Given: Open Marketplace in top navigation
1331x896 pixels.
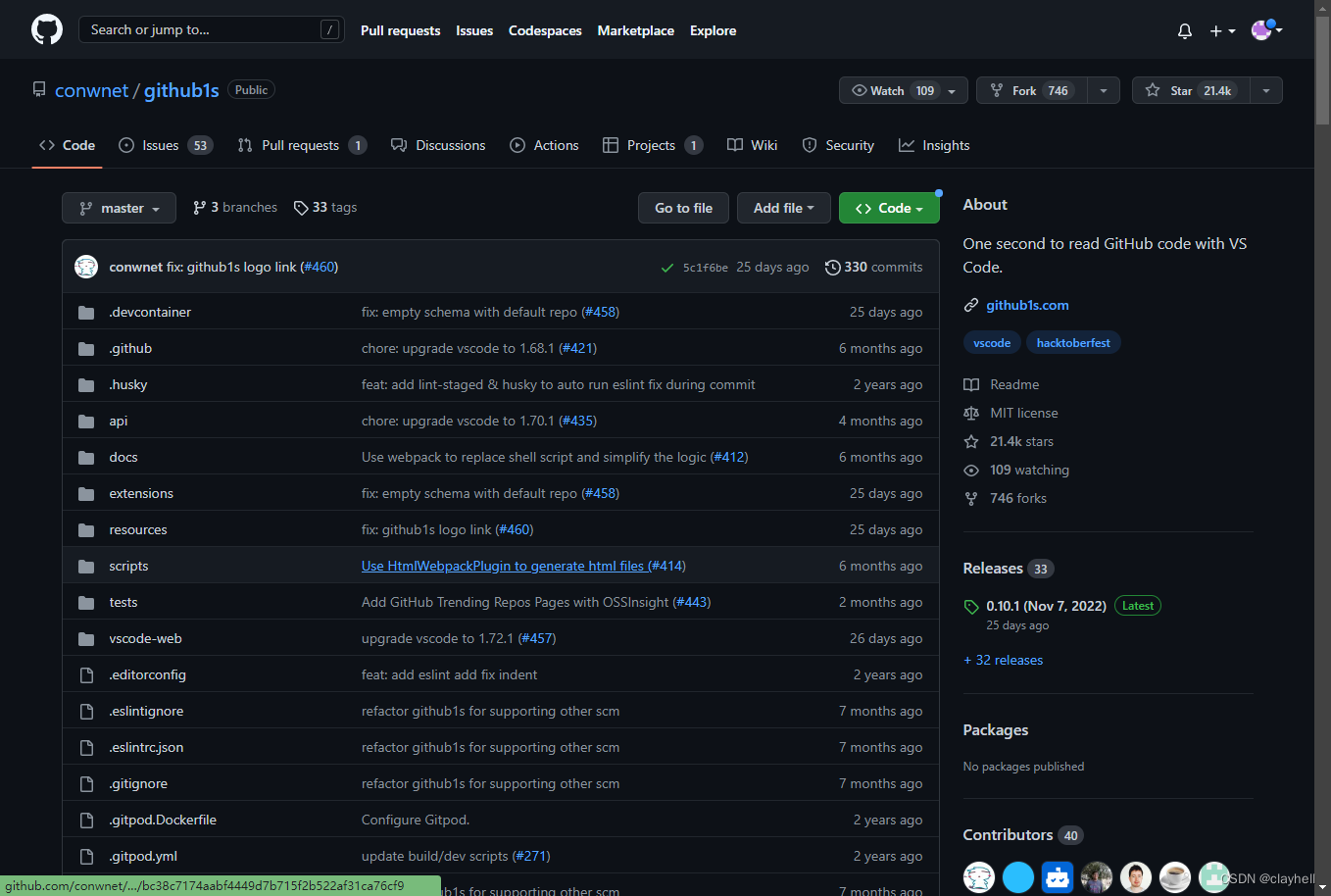Looking at the screenshot, I should pos(636,31).
